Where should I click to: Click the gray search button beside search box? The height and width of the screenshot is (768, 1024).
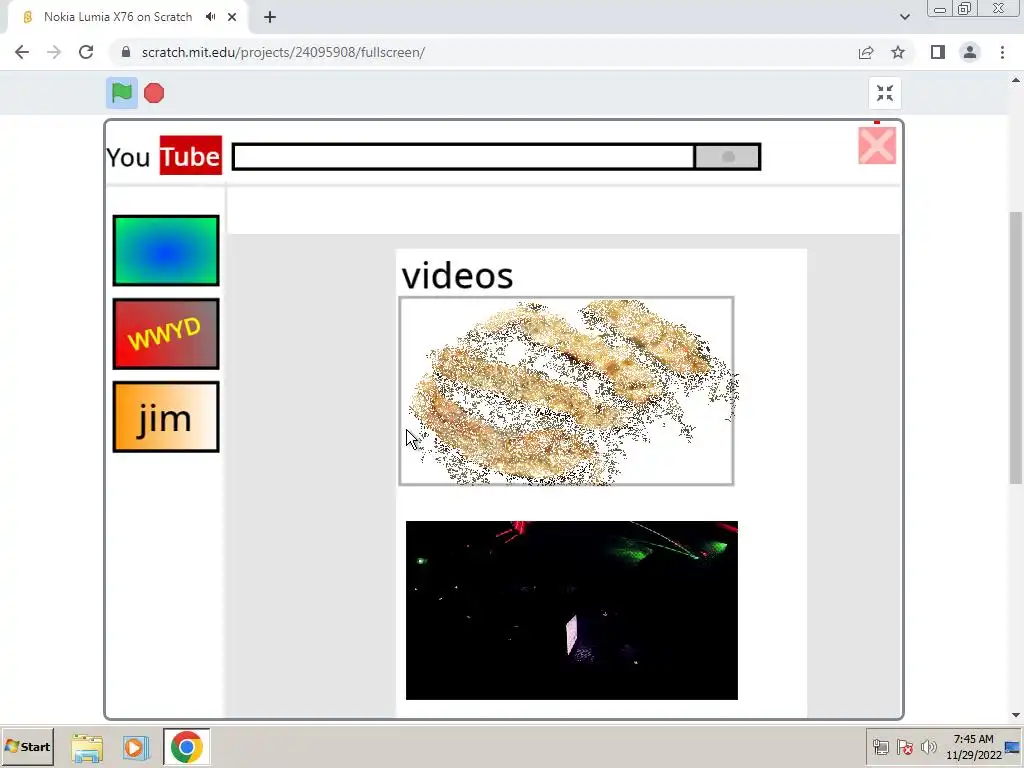pos(728,157)
